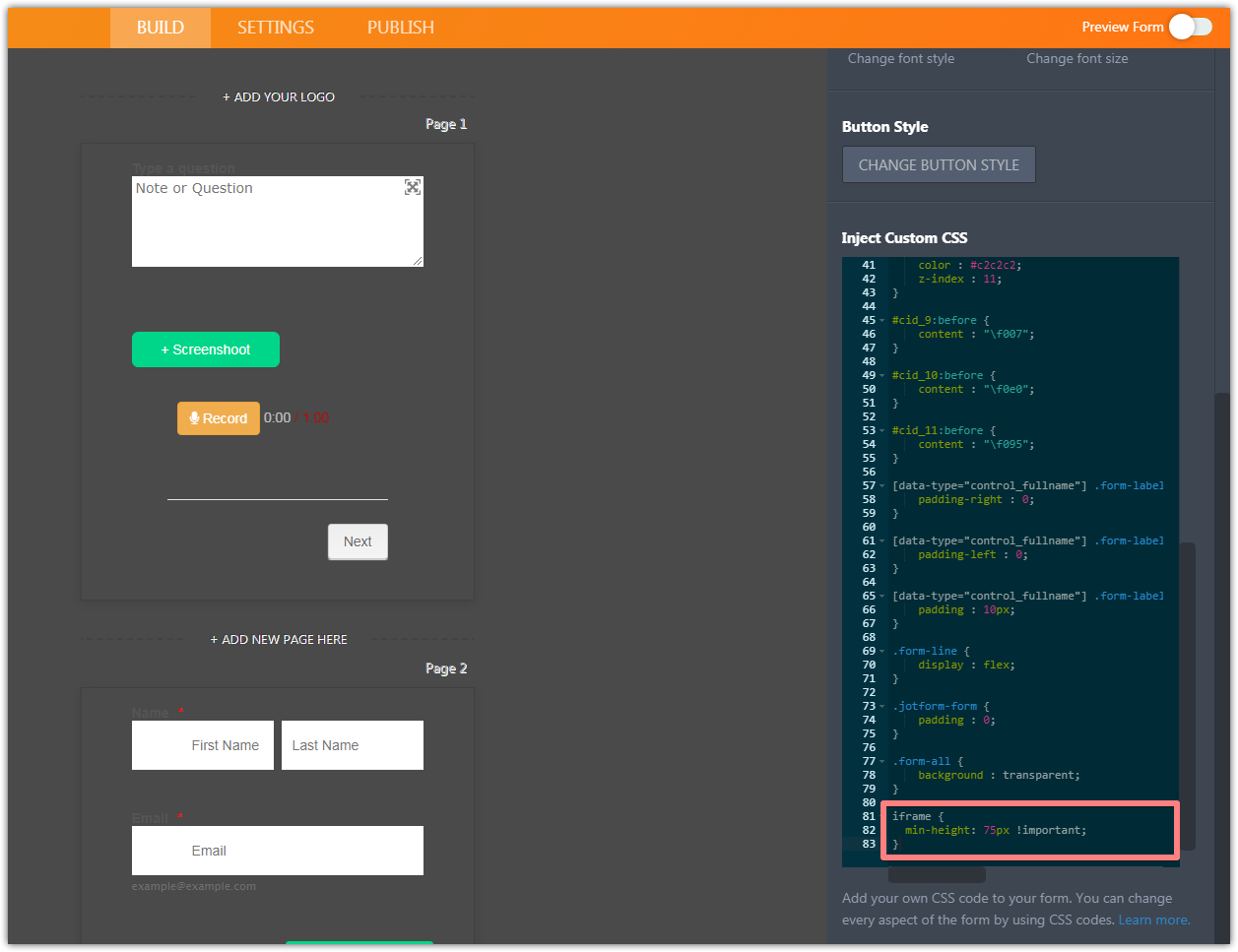Click the expand icon in Note textarea
Image resolution: width=1238 pixels, height=952 pixels.
tap(413, 187)
